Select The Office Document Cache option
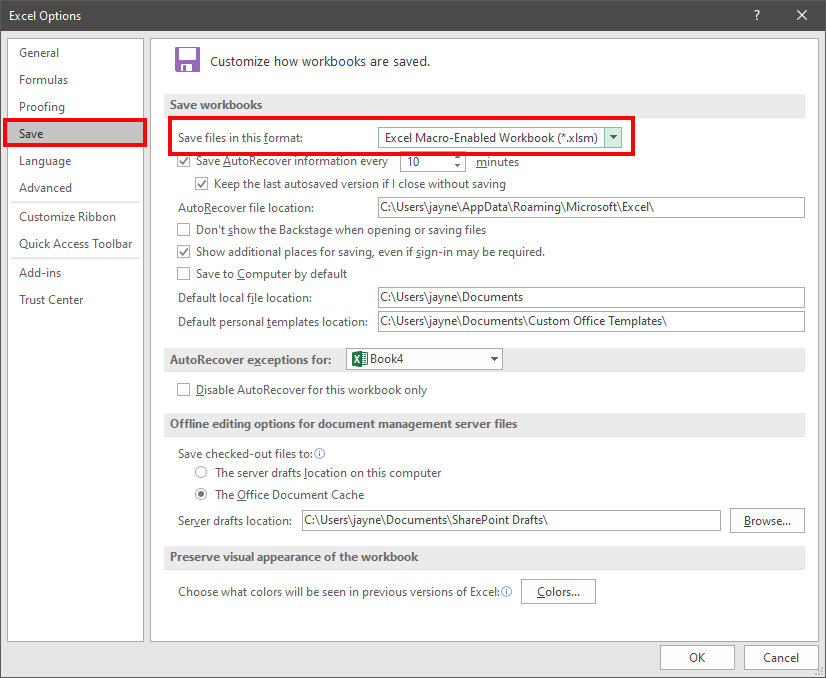The height and width of the screenshot is (678, 826). click(x=201, y=495)
